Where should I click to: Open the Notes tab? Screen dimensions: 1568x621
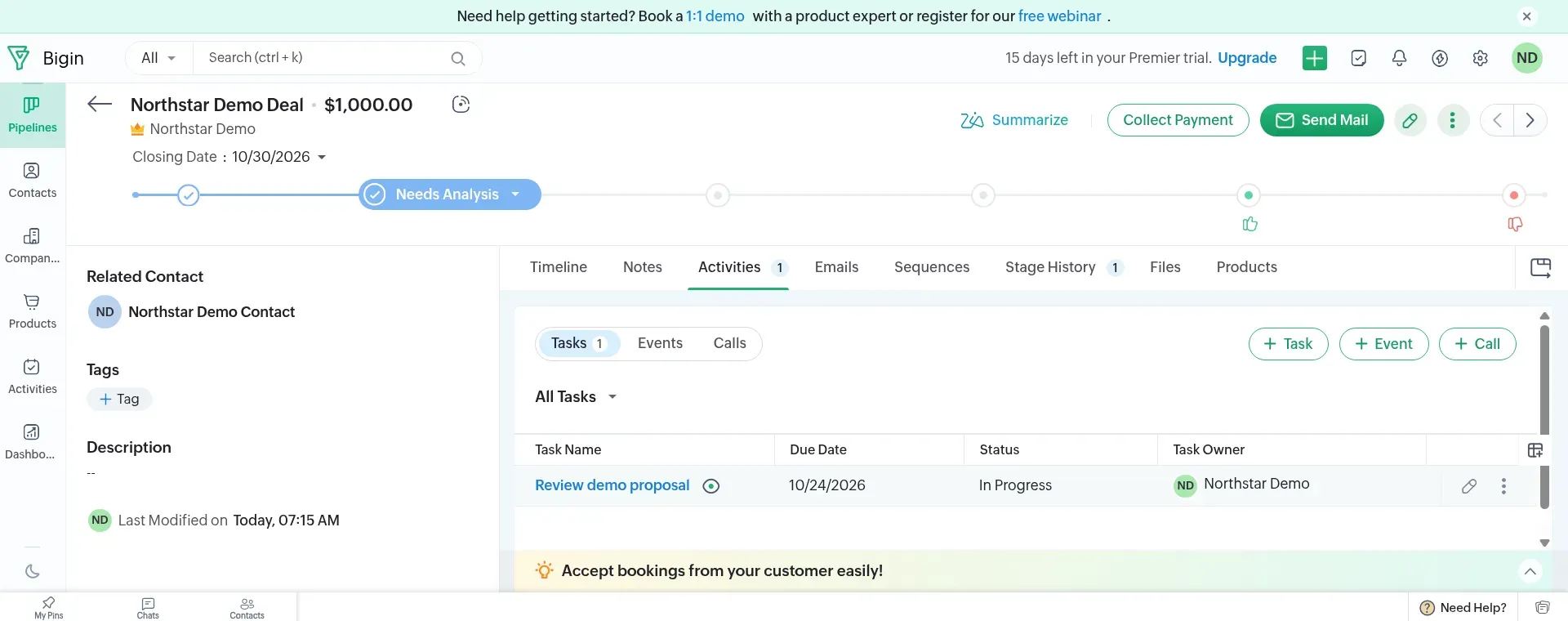tap(643, 267)
